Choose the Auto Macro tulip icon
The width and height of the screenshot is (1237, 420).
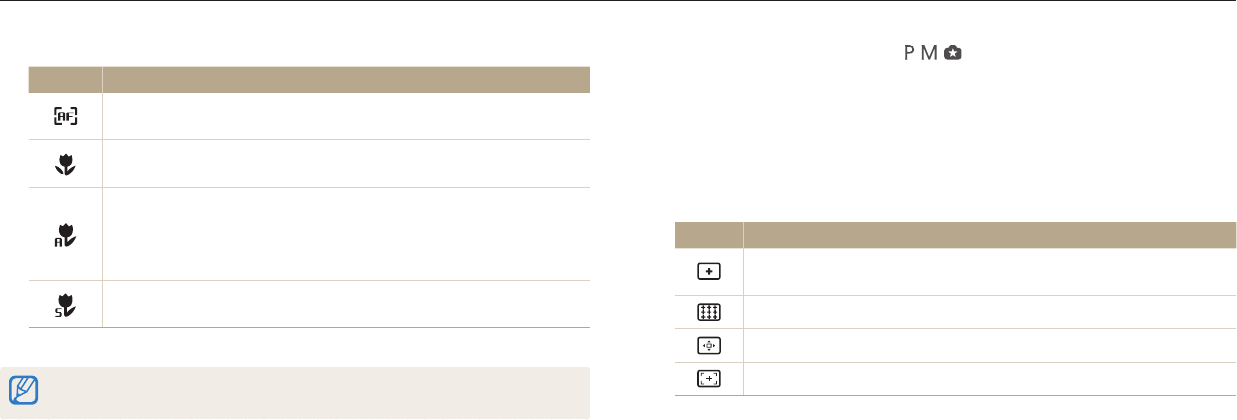pyautogui.click(x=66, y=234)
